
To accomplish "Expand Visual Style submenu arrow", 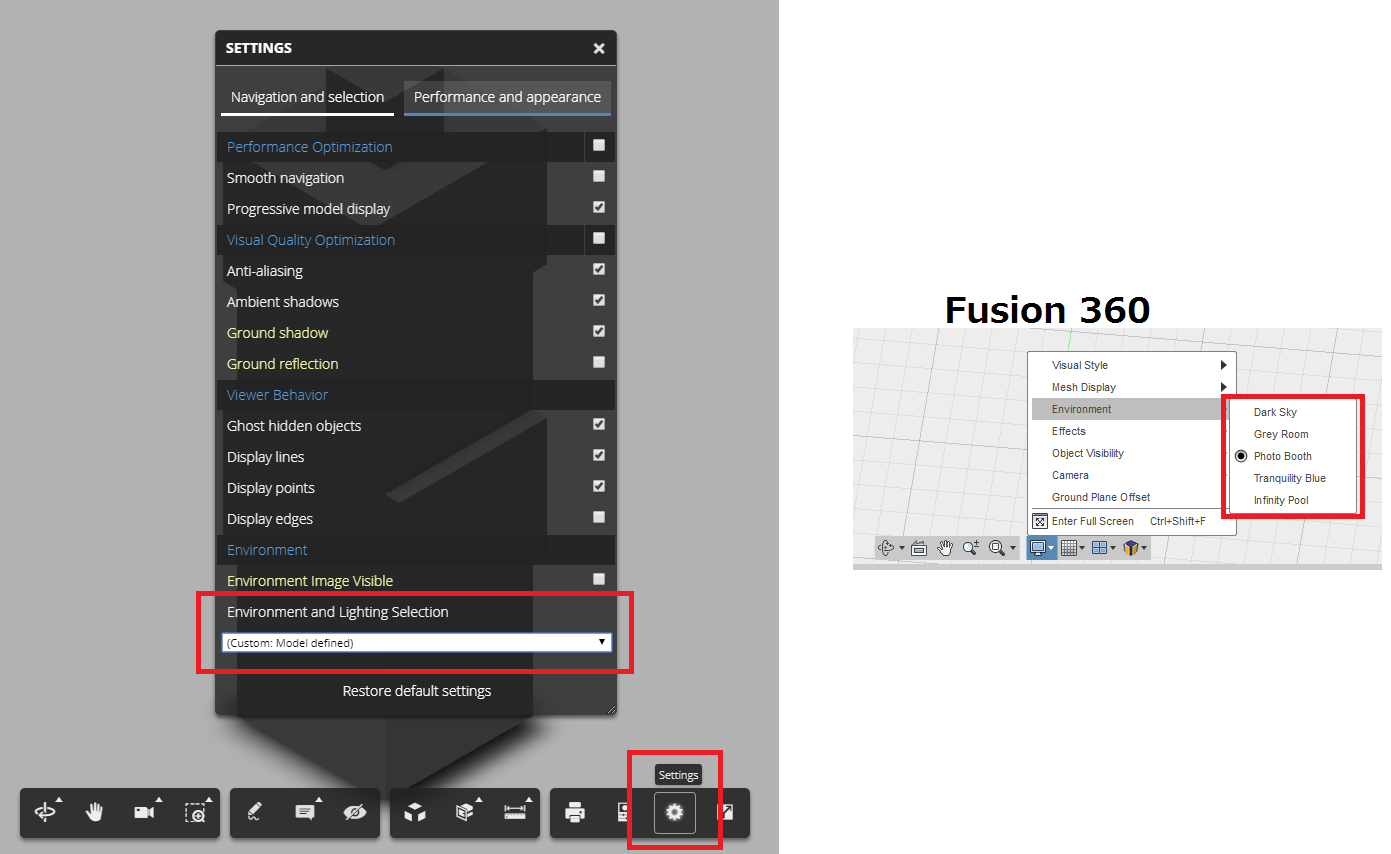I will point(1223,365).
